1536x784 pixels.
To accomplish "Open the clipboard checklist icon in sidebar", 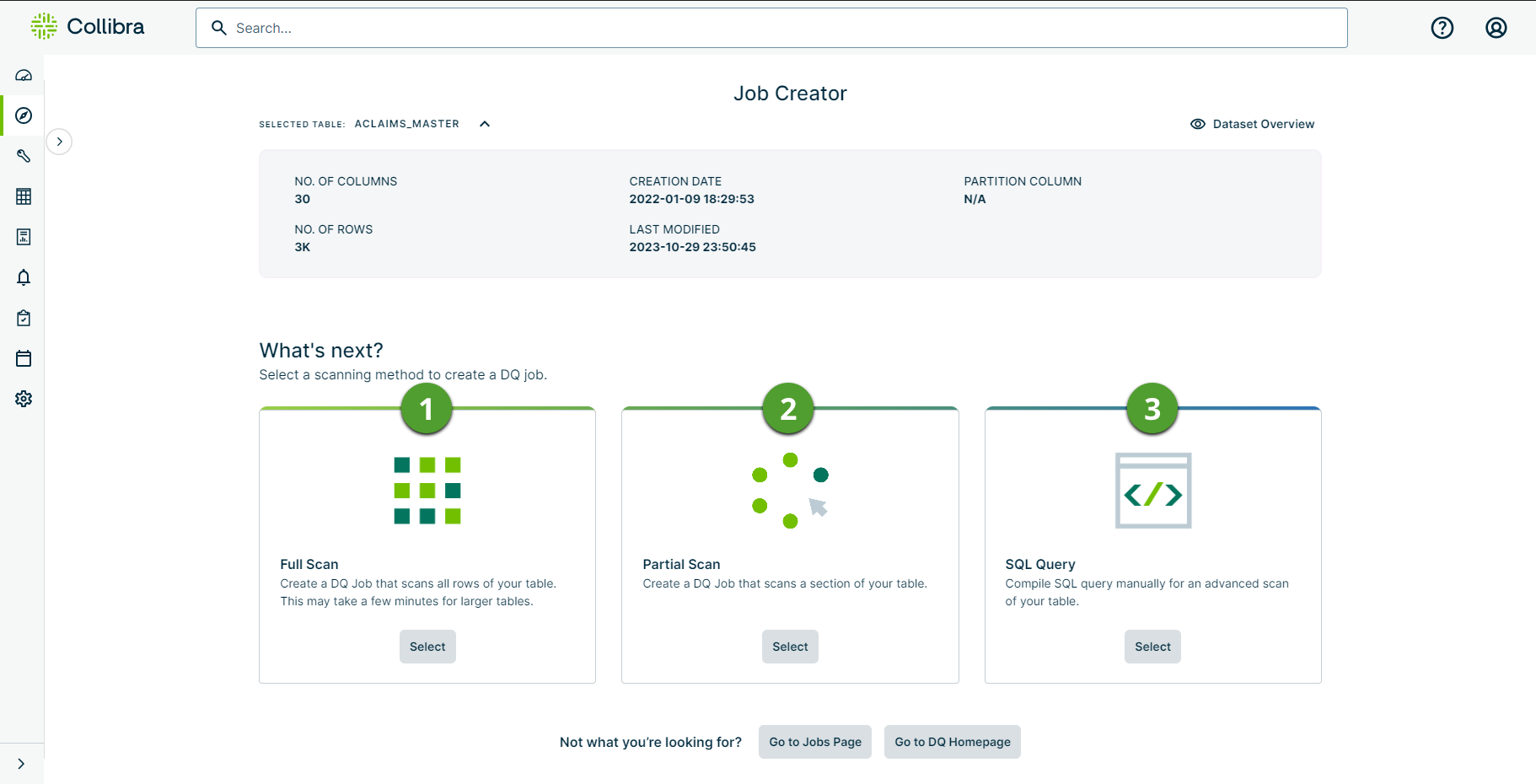I will pyautogui.click(x=24, y=318).
